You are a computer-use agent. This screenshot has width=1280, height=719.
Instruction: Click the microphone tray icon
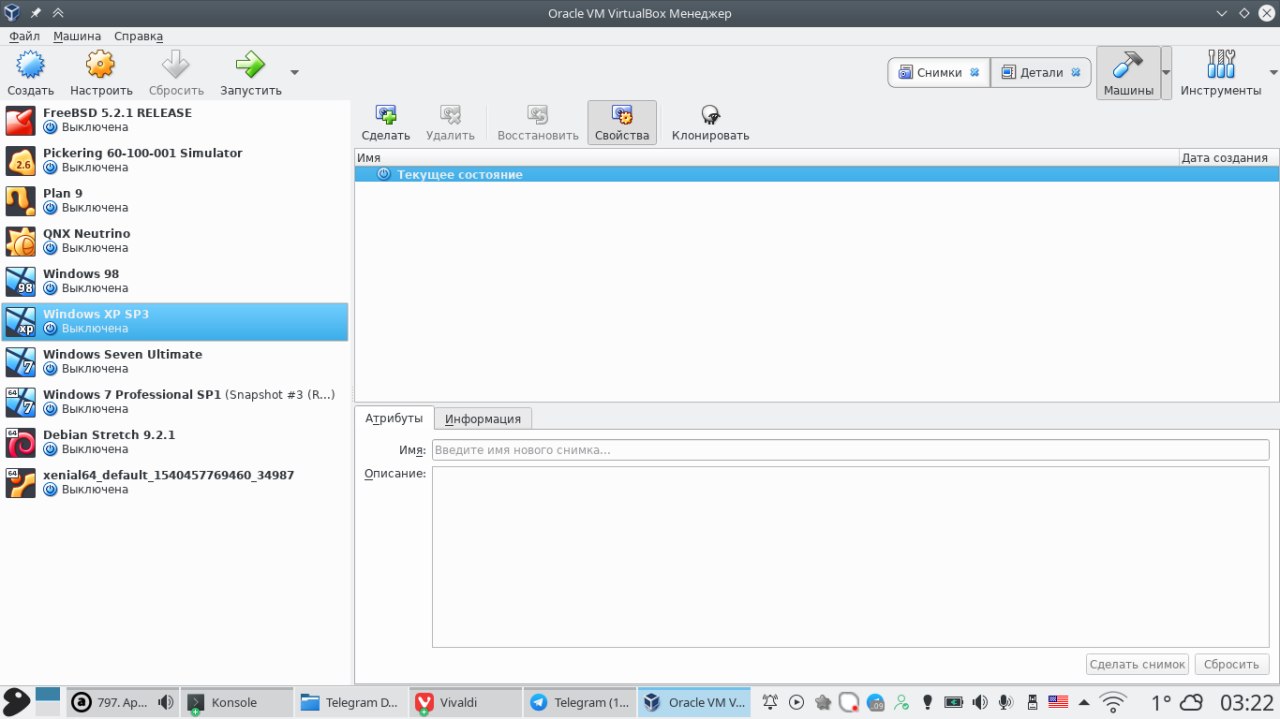click(x=1006, y=702)
